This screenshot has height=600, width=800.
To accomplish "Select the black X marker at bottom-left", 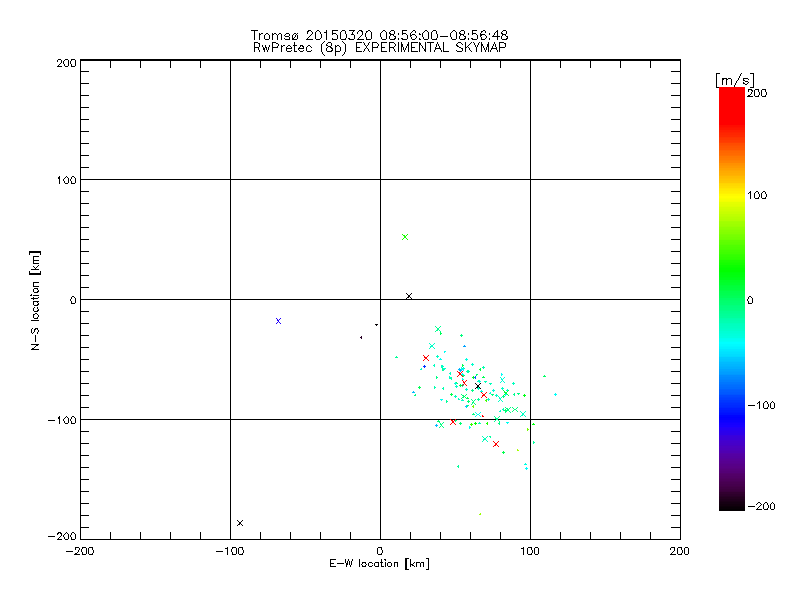I will point(240,523).
